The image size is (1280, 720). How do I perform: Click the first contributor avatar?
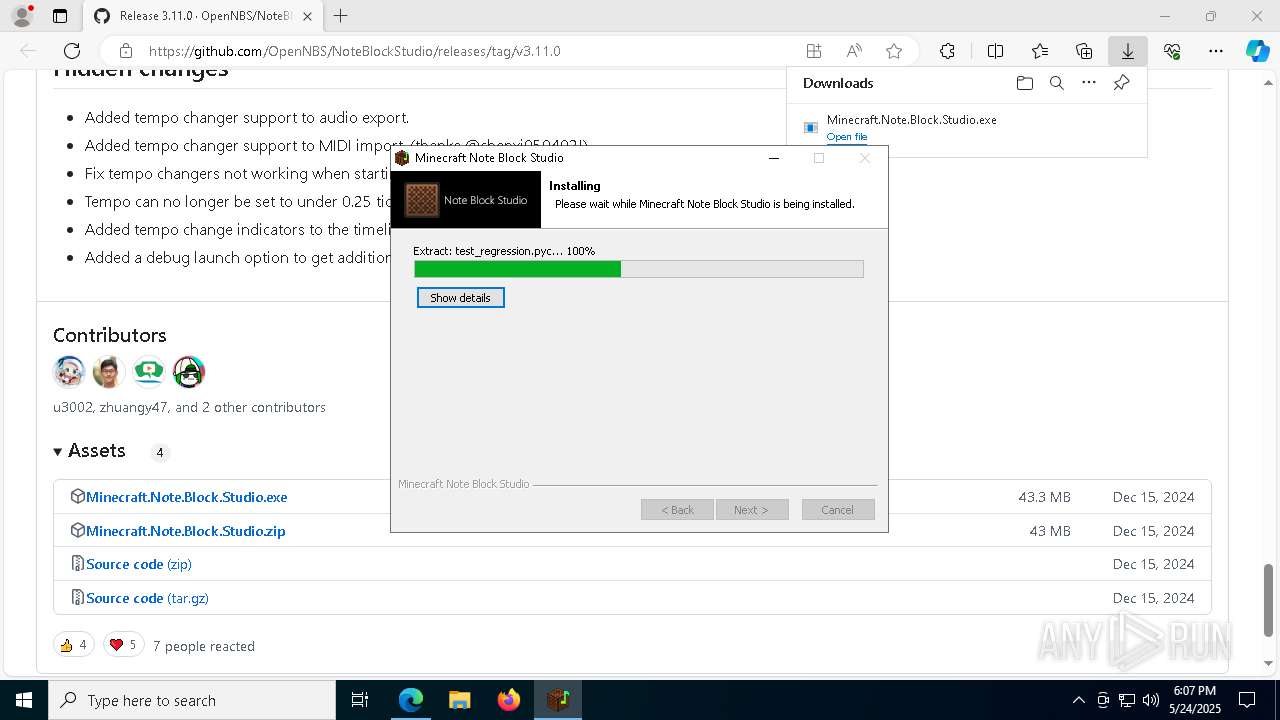pos(69,372)
